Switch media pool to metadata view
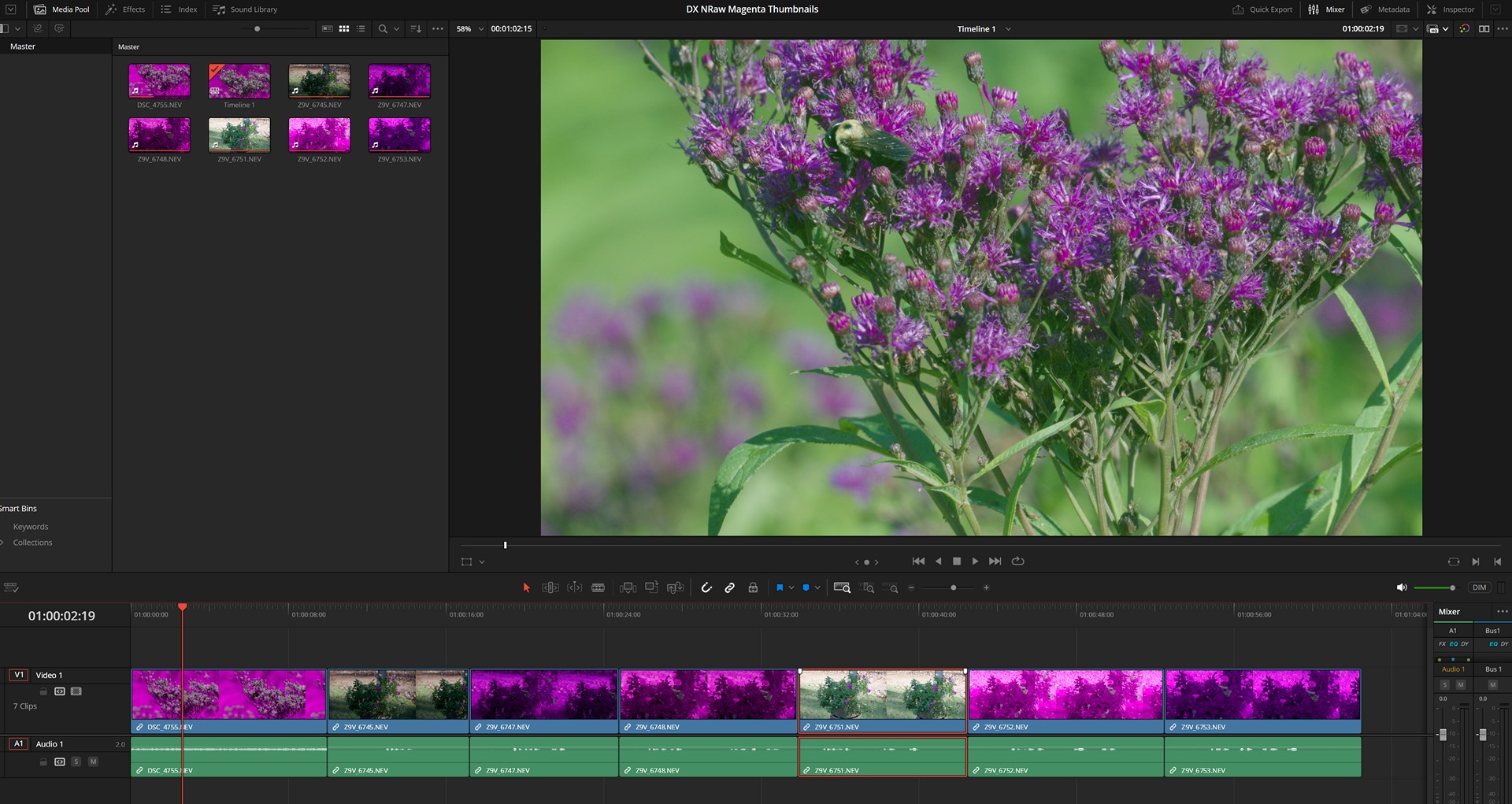 click(328, 28)
